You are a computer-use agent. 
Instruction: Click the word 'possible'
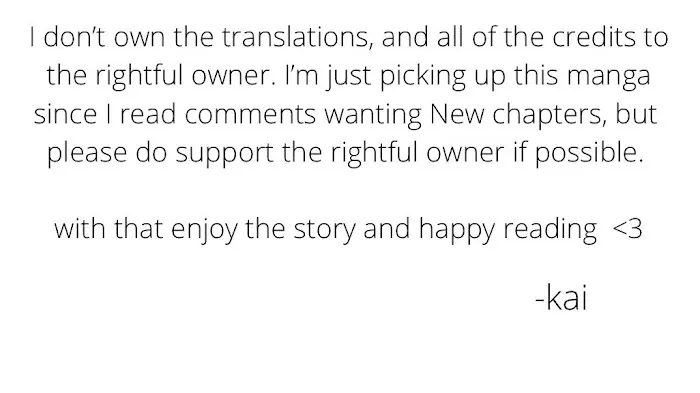point(589,153)
